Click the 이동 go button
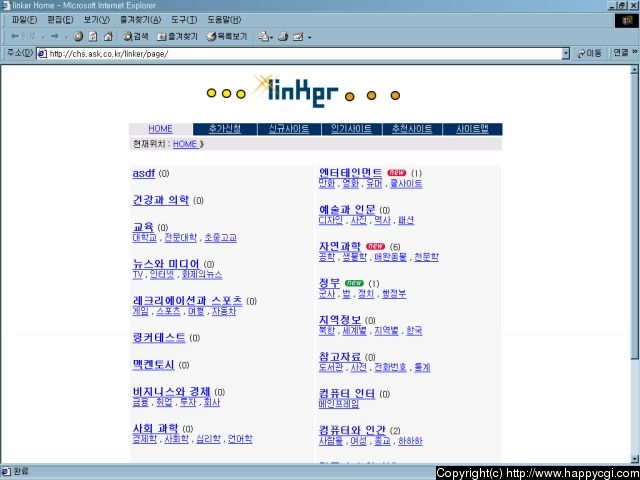Viewport: 640px width, 480px height. pos(589,53)
